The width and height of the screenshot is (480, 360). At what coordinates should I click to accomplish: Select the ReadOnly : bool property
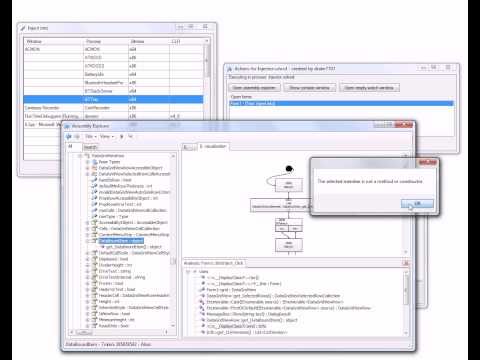(114, 326)
